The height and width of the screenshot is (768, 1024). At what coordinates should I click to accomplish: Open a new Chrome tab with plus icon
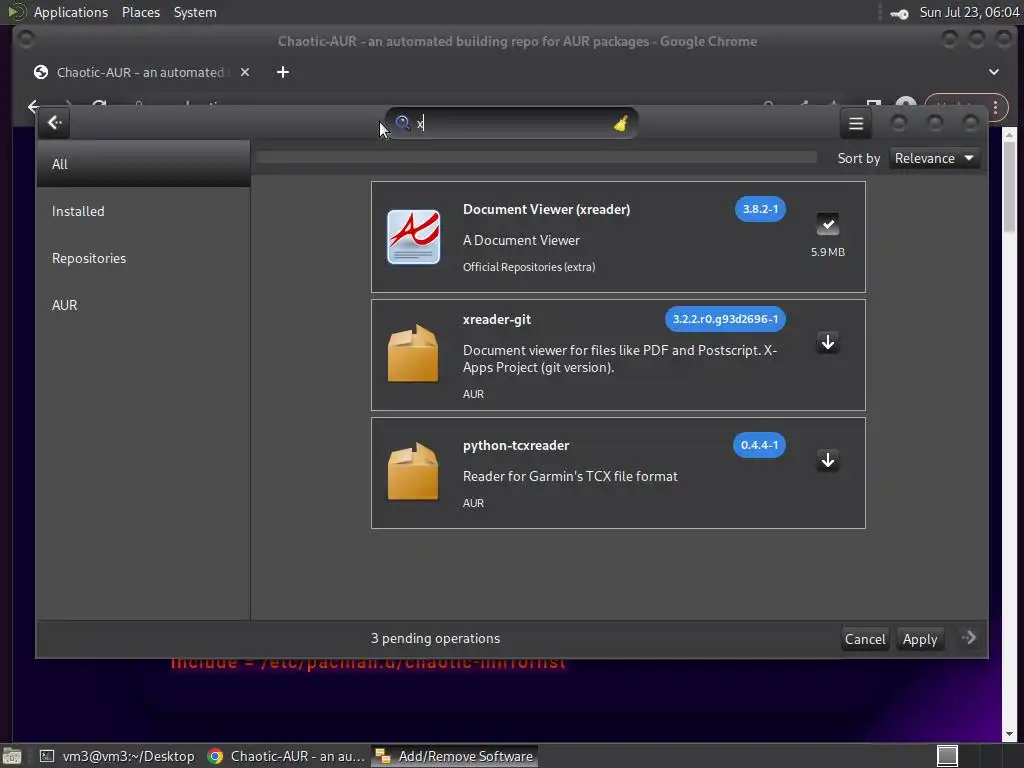click(283, 72)
